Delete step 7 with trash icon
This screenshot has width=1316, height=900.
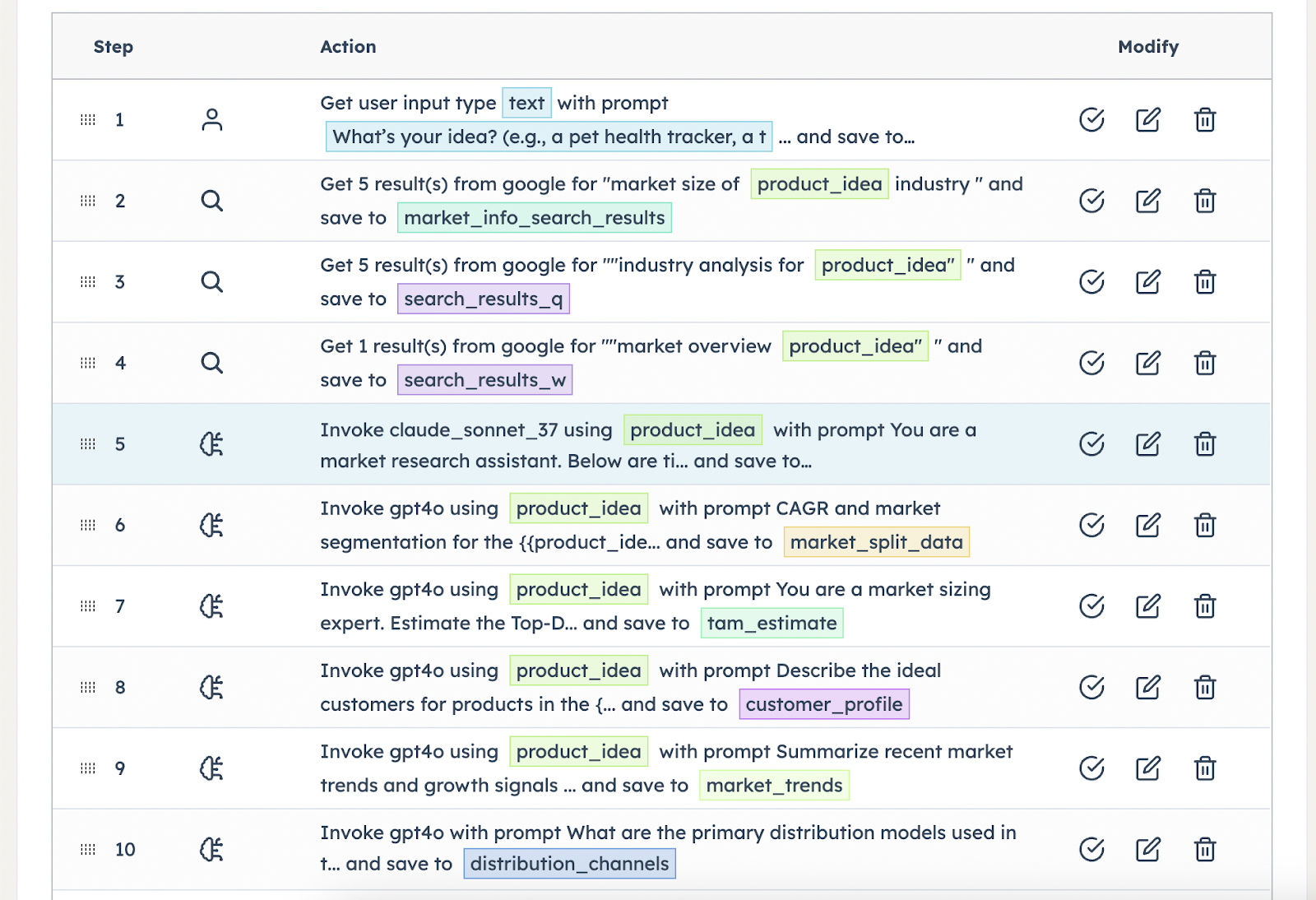(x=1205, y=606)
